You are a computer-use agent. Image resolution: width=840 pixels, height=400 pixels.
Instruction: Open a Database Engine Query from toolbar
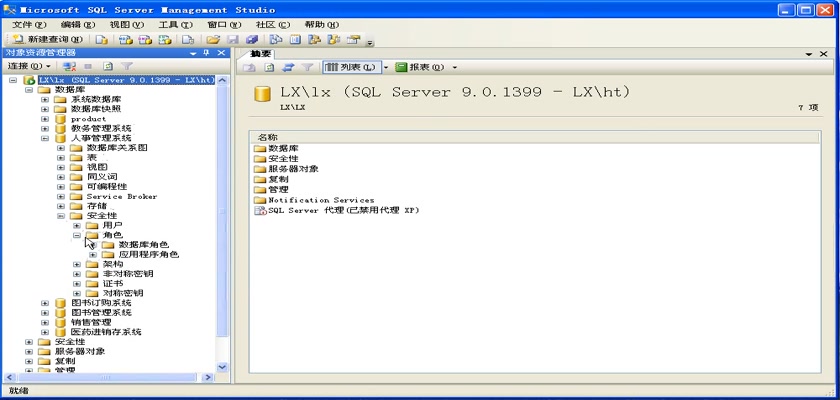tap(101, 40)
